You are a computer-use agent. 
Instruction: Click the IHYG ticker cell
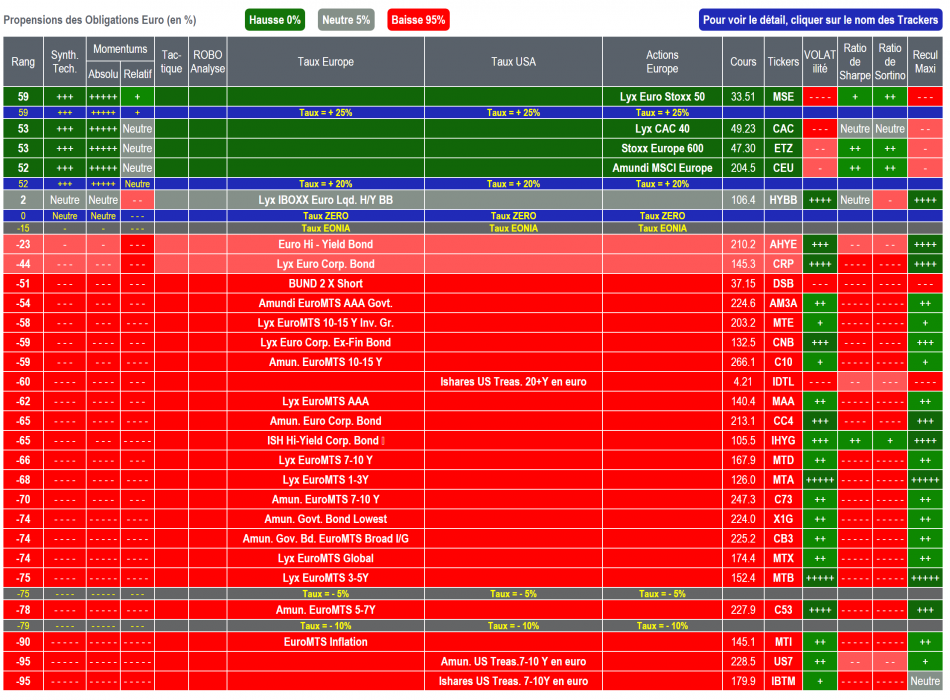(783, 441)
